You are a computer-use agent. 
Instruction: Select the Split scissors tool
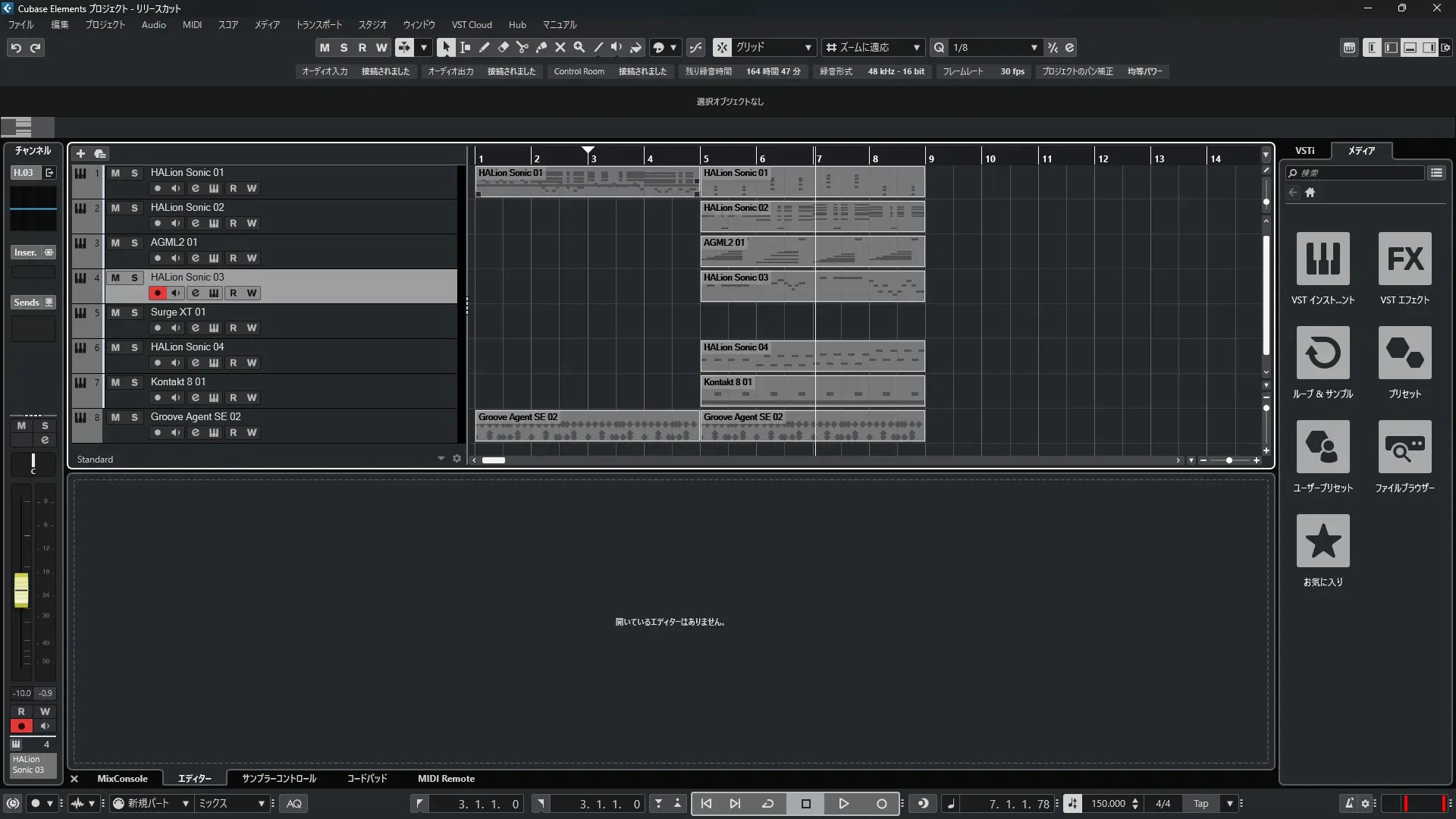click(x=522, y=47)
